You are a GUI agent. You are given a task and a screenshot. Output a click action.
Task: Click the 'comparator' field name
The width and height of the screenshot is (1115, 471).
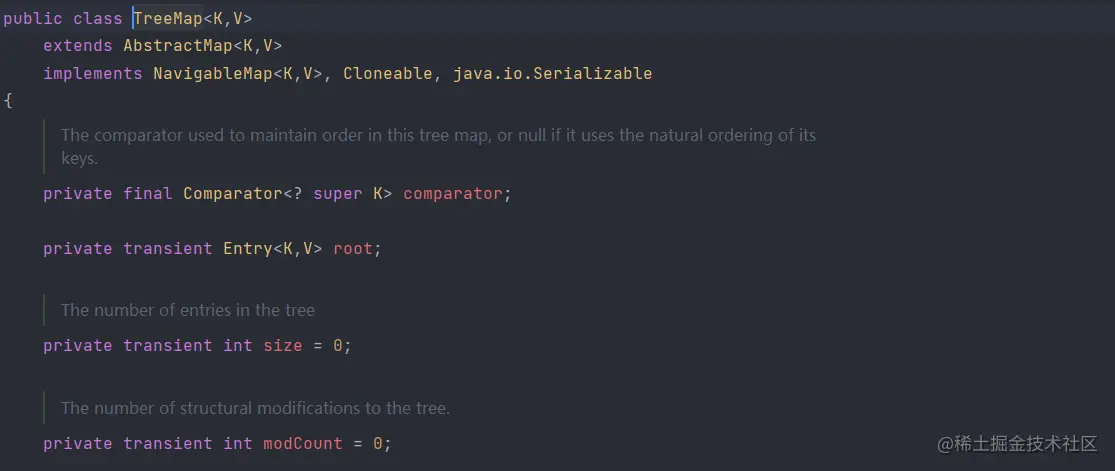[453, 194]
